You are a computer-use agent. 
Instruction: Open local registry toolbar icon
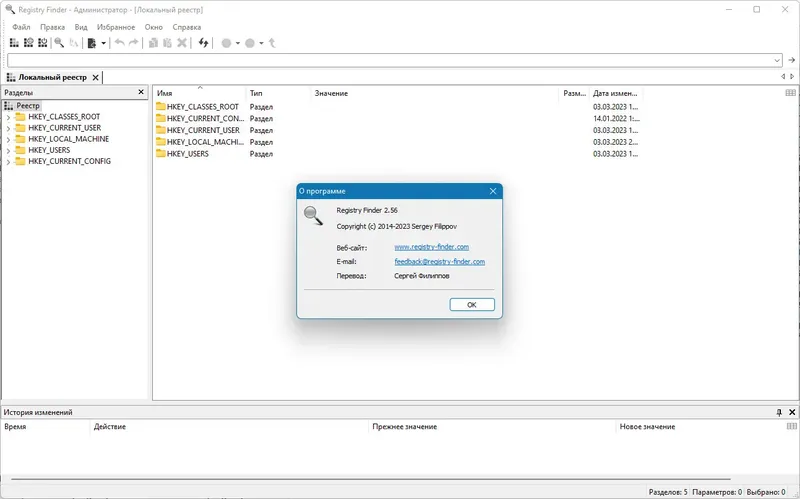tap(14, 43)
